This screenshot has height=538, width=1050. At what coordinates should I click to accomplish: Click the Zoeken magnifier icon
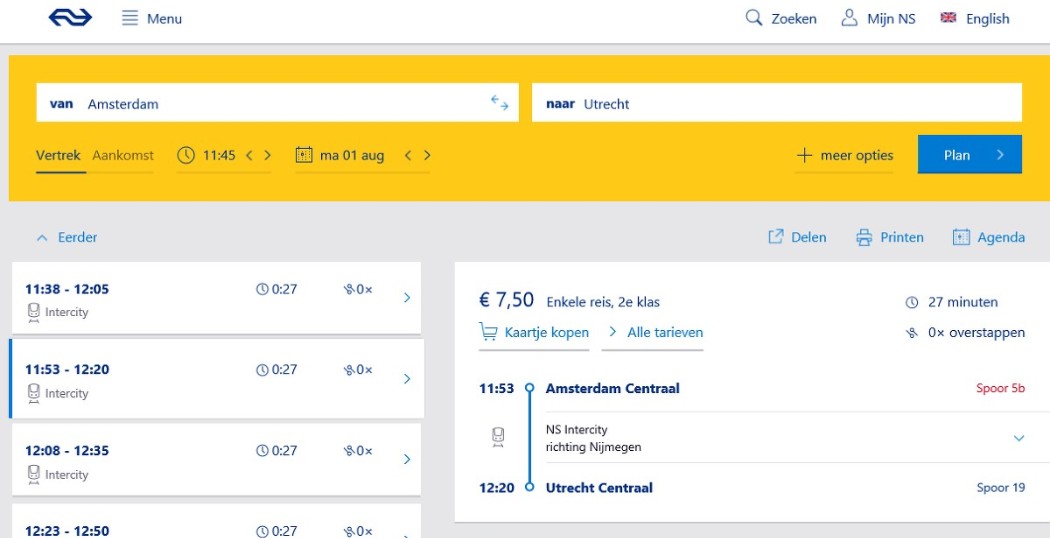(754, 18)
